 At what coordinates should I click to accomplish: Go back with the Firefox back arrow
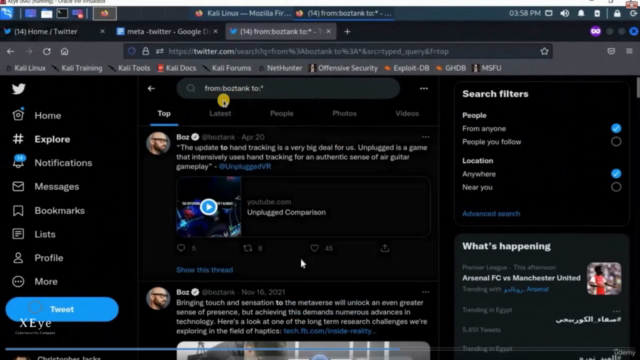coord(11,51)
